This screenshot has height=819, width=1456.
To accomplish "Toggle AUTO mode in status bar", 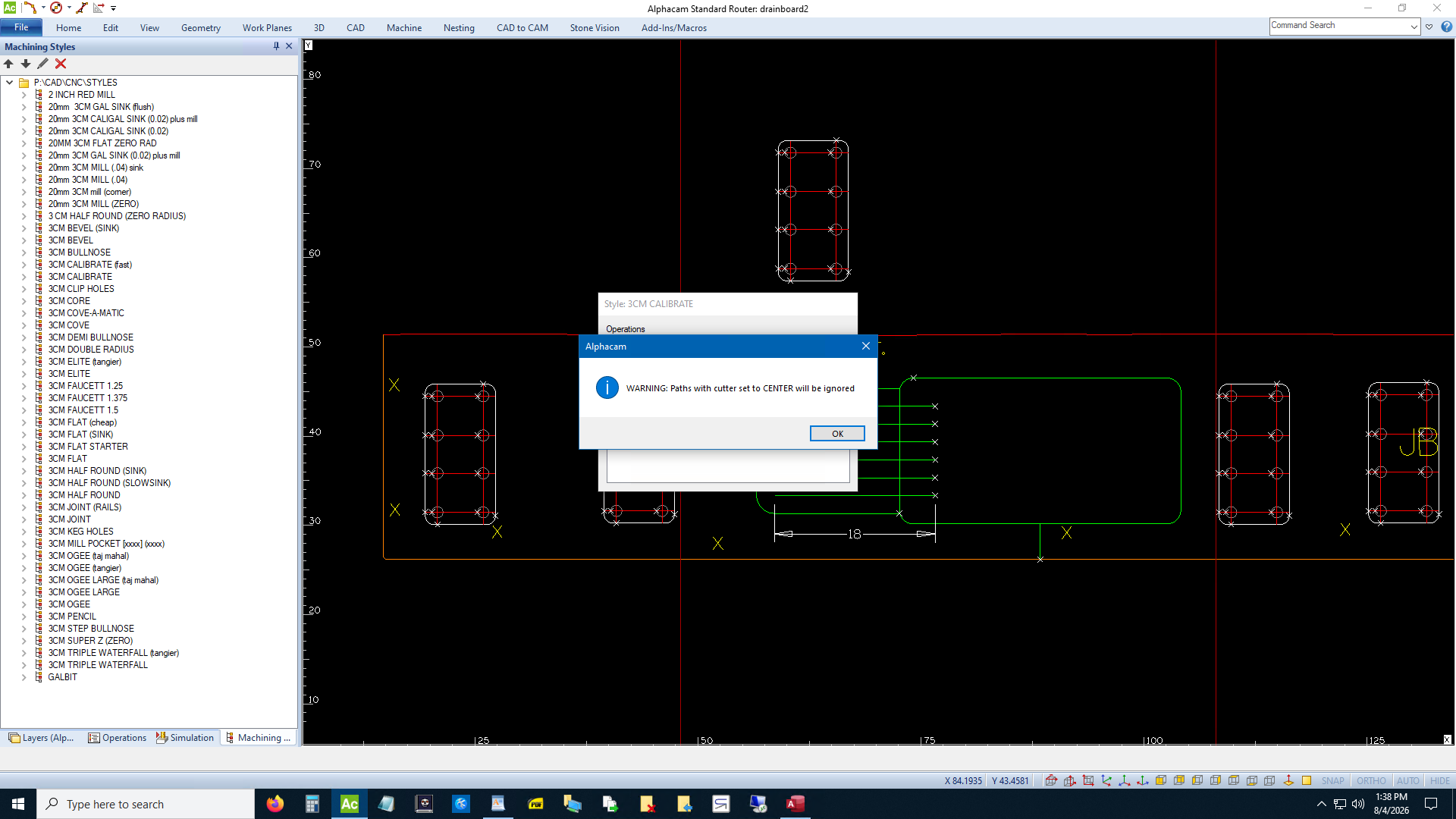I will point(1407,780).
